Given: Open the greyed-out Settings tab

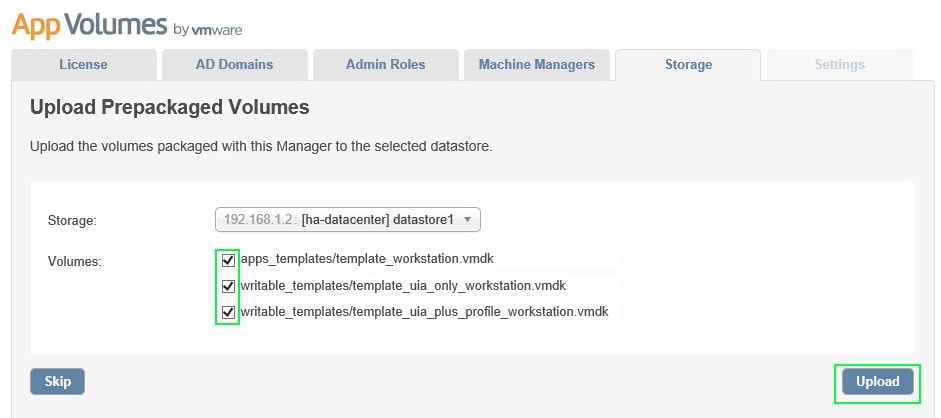Looking at the screenshot, I should [839, 65].
